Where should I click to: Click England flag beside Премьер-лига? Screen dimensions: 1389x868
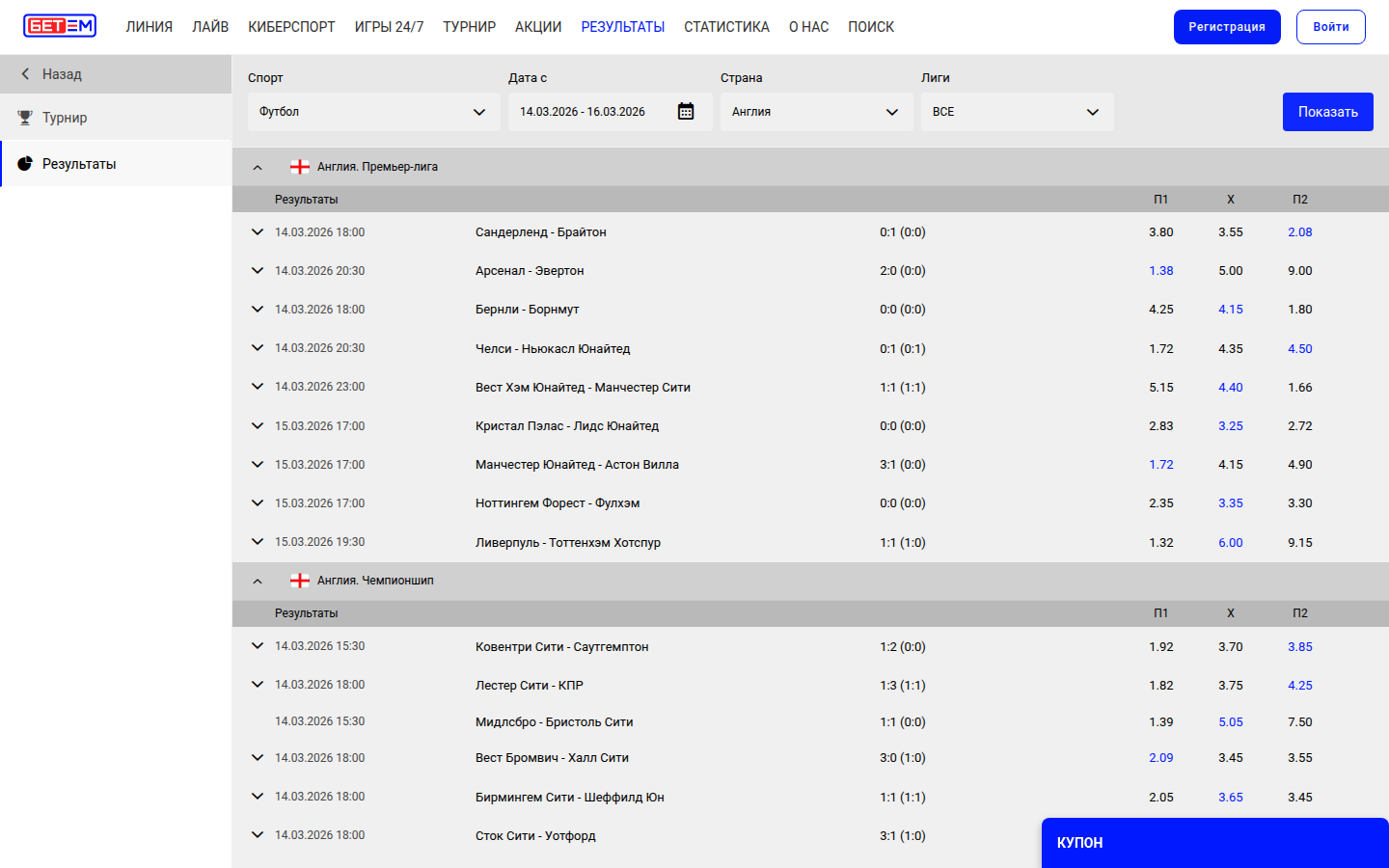300,167
